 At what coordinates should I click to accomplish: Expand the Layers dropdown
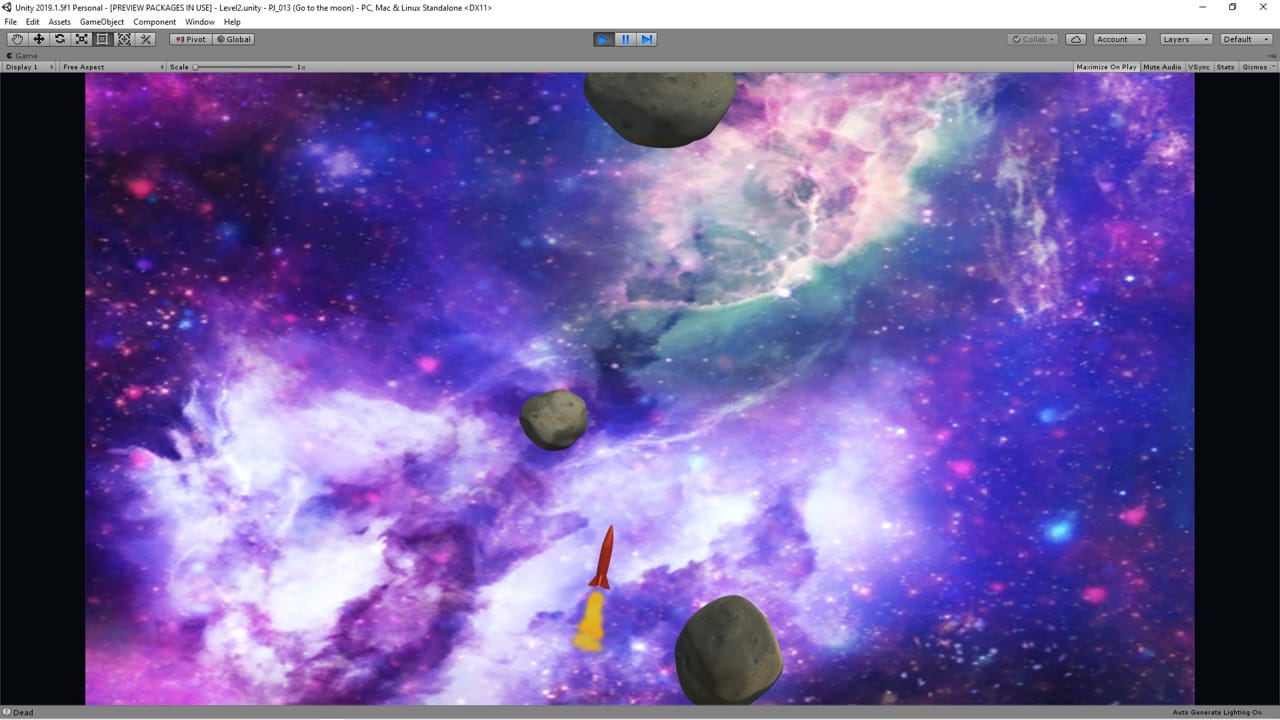pyautogui.click(x=1185, y=39)
